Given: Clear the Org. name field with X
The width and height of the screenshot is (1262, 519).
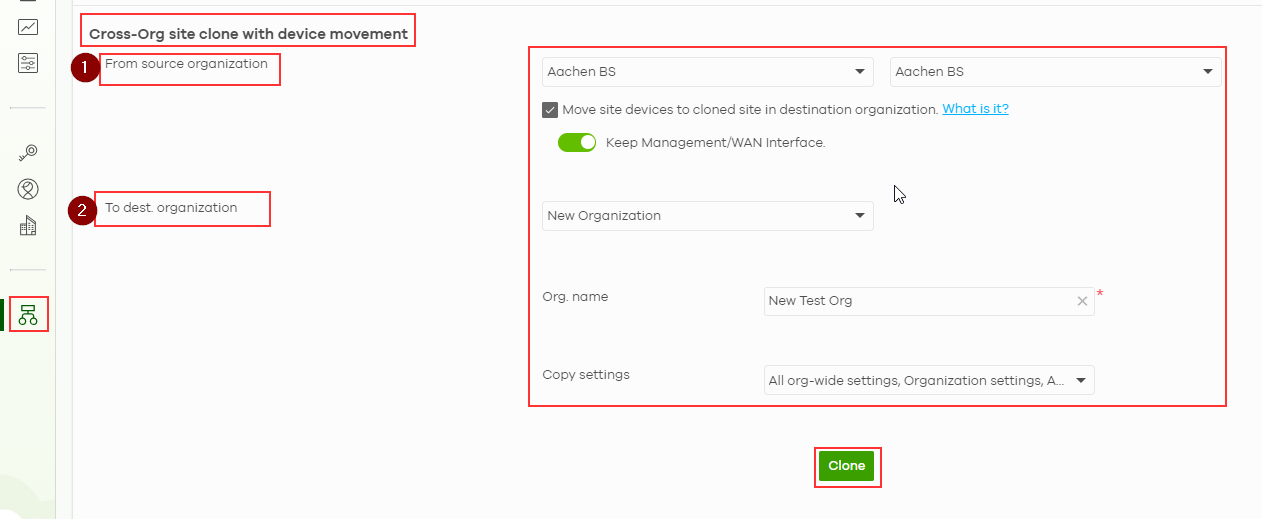Looking at the screenshot, I should tap(1082, 301).
